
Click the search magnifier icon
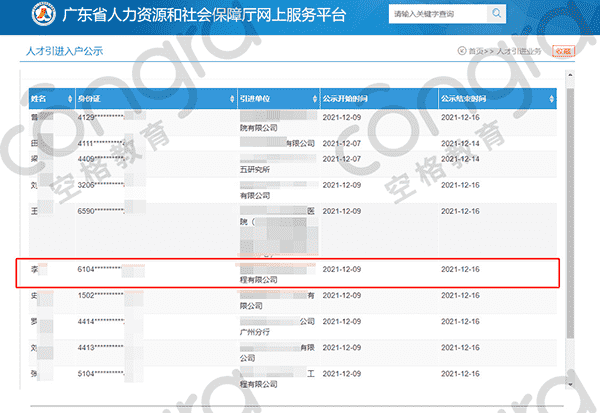[496, 14]
